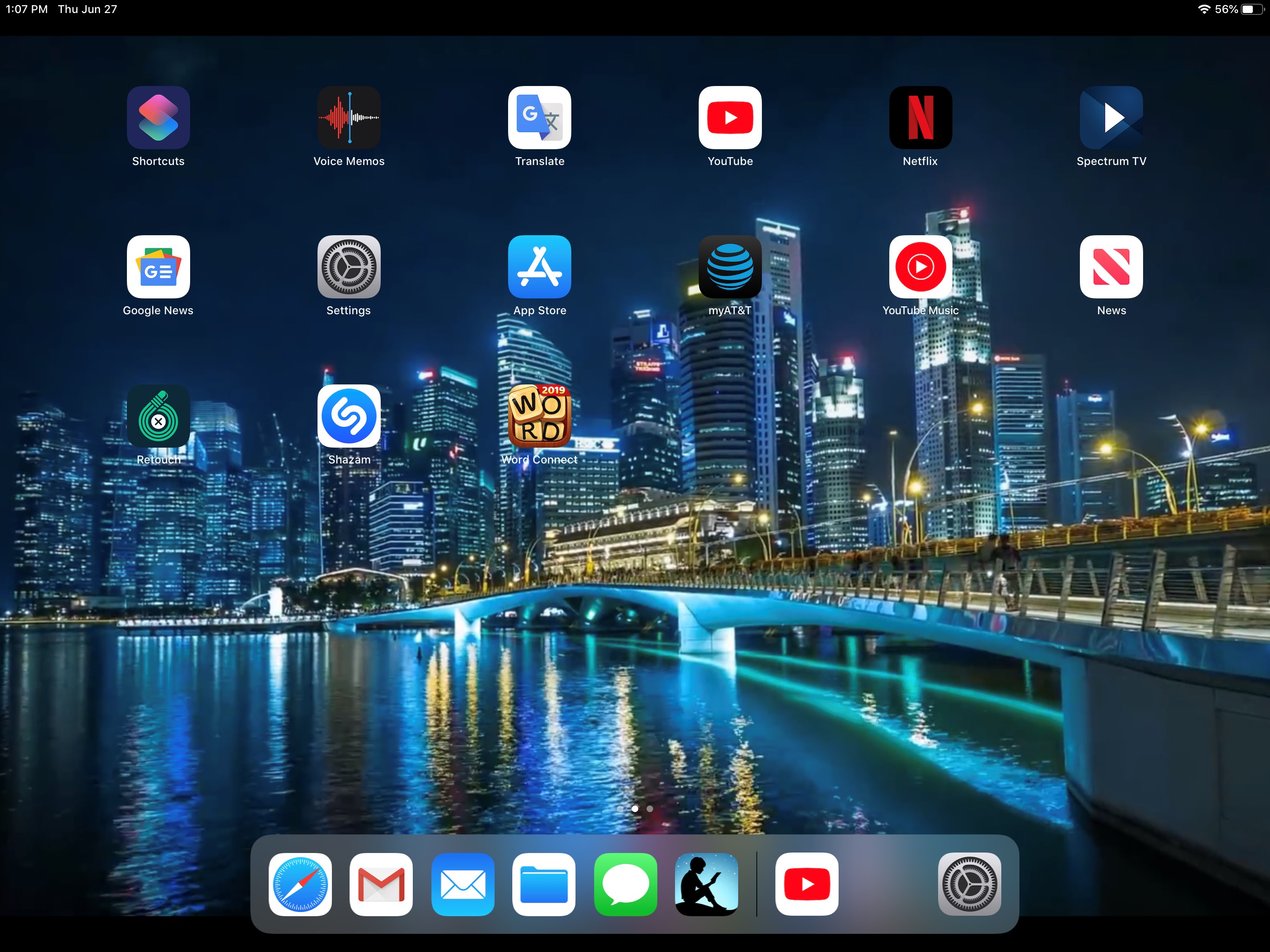
Task: Open Settings in the home screen grid
Action: [x=349, y=267]
